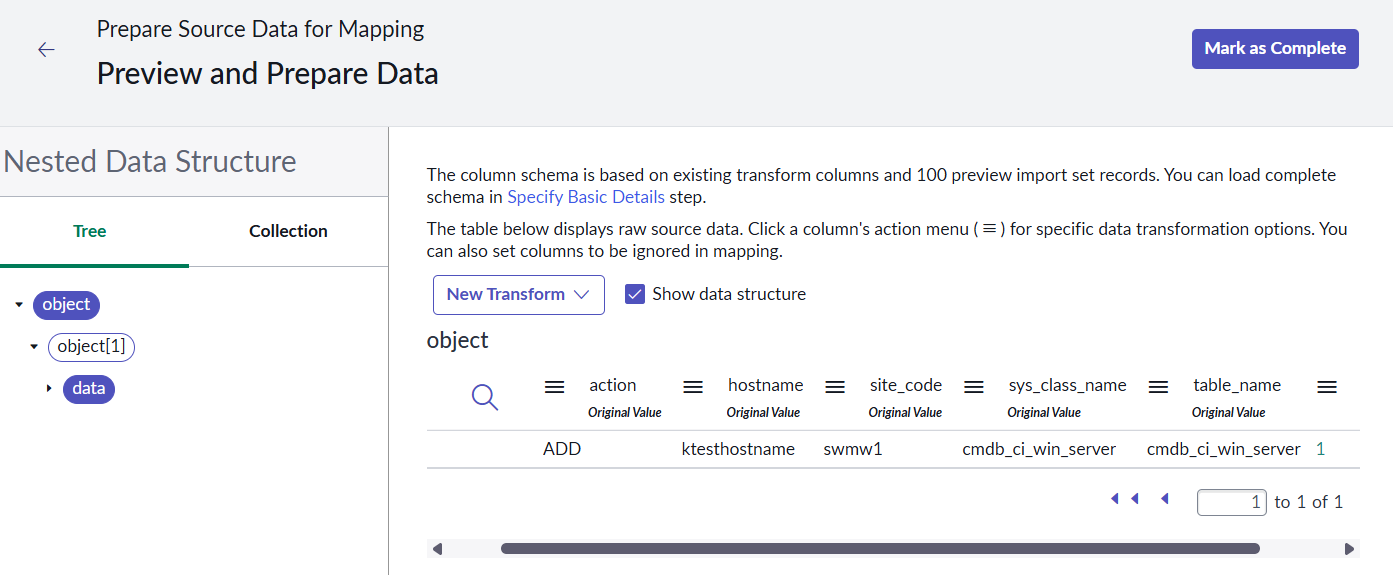
Task: Click the back arrow icon
Action: tap(46, 49)
